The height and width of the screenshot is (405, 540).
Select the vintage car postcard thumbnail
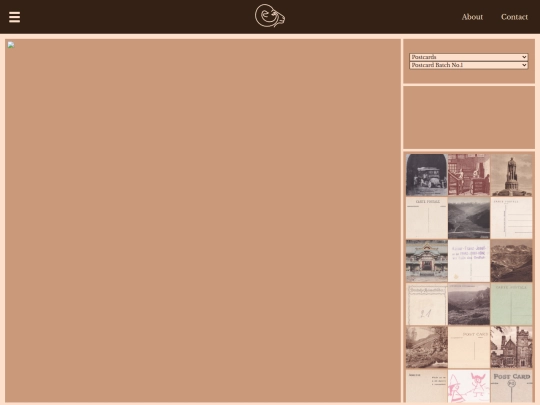pyautogui.click(x=426, y=175)
